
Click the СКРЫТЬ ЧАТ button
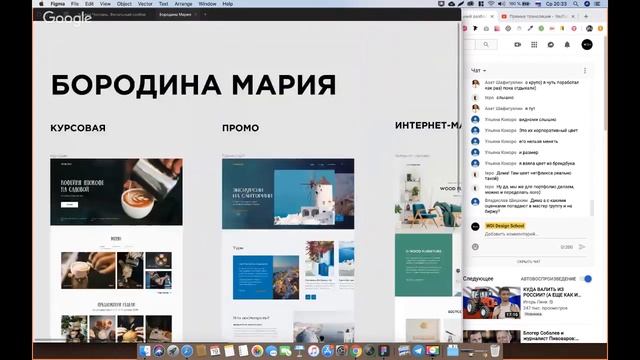[528, 262]
